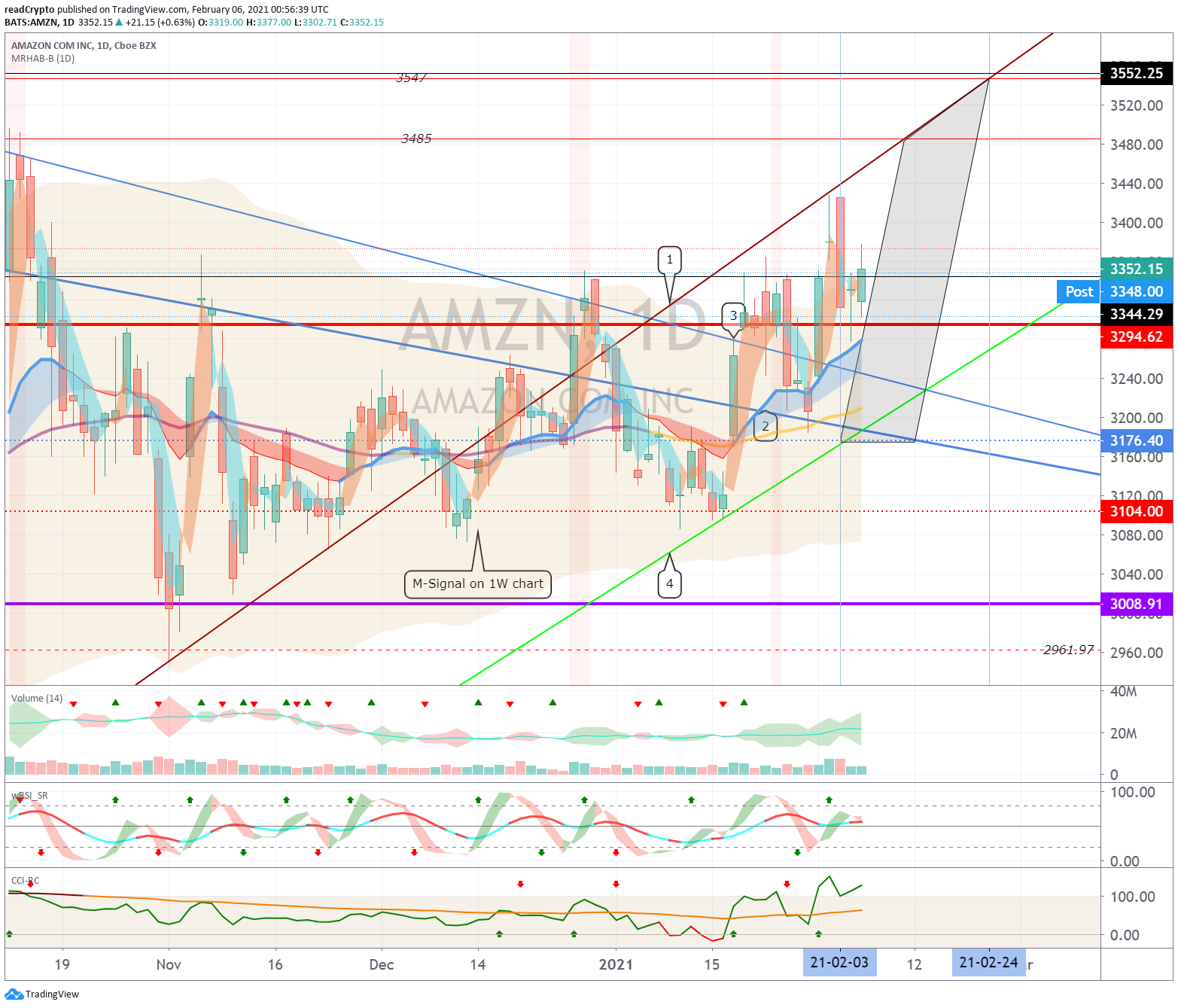Click the 2960.00 price axis tick

(x=1137, y=653)
